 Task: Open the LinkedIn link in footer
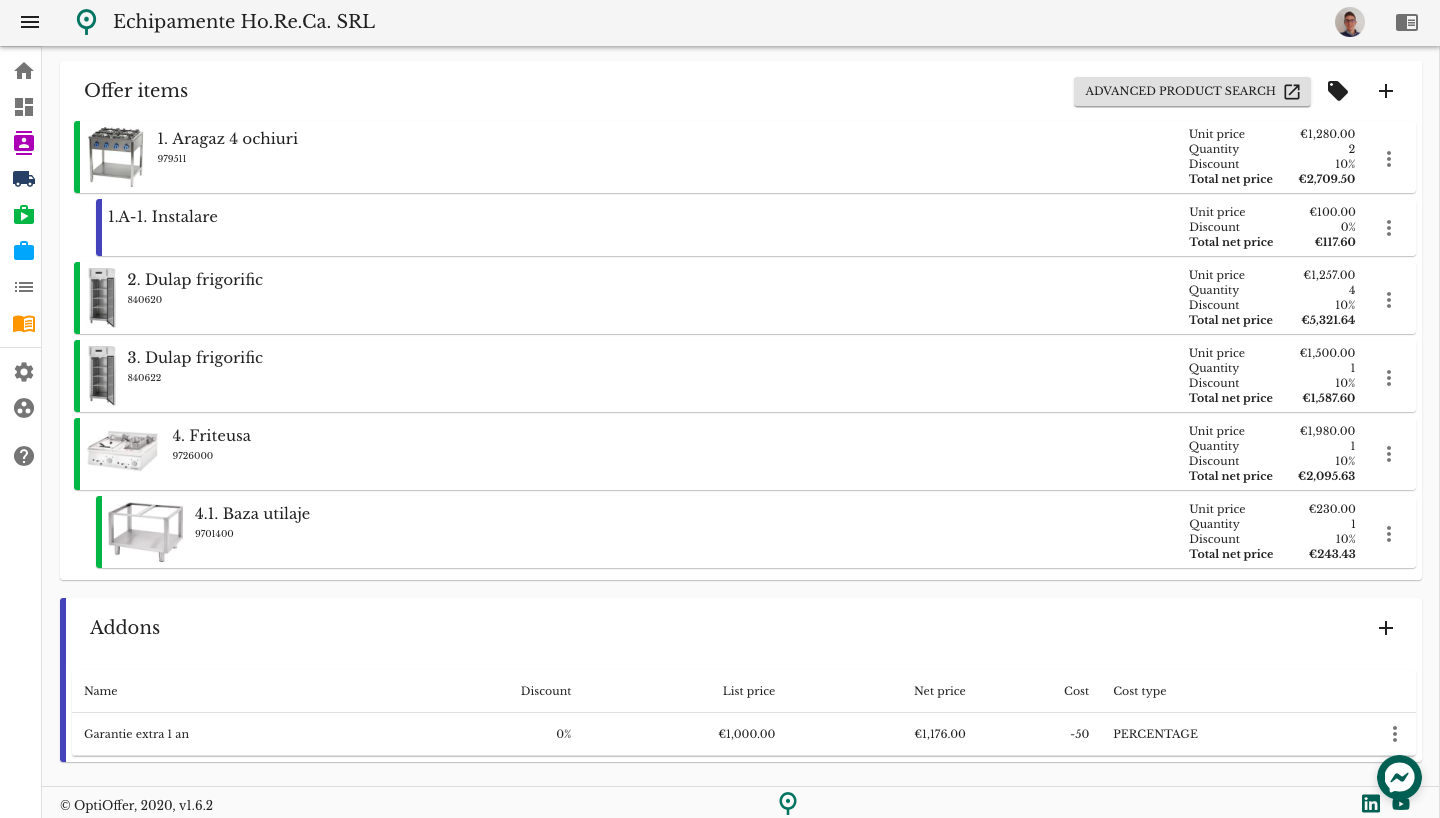tap(1371, 804)
